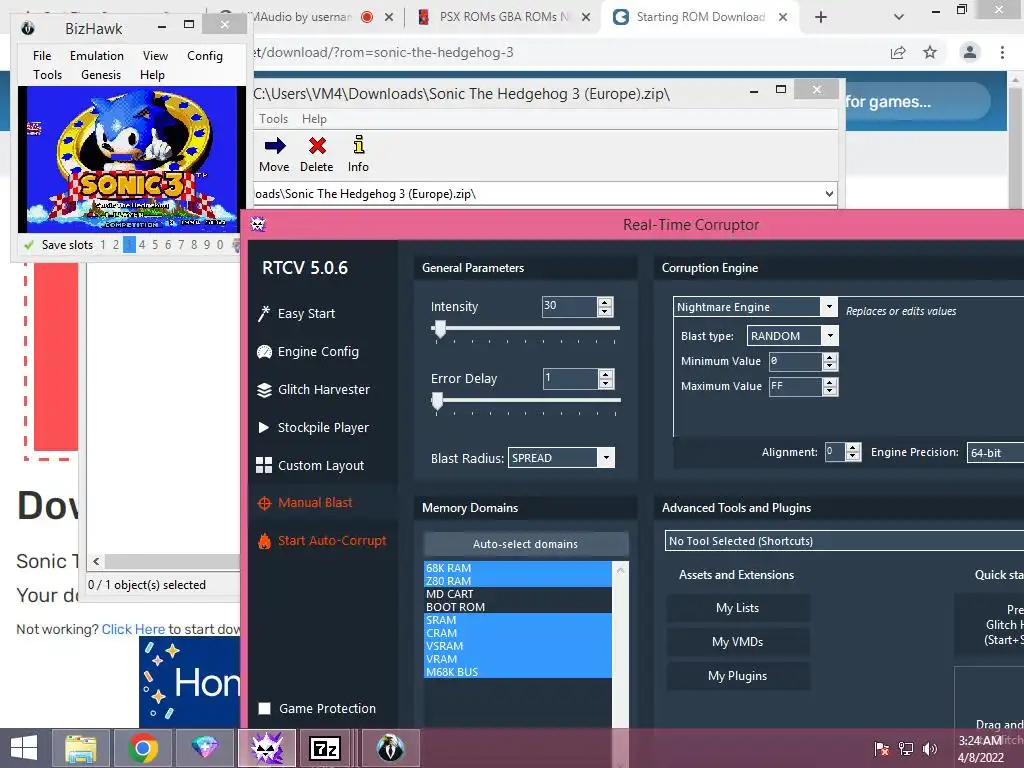The image size is (1024, 768).
Task: Open BizHawk Emulation menu
Action: pos(97,56)
